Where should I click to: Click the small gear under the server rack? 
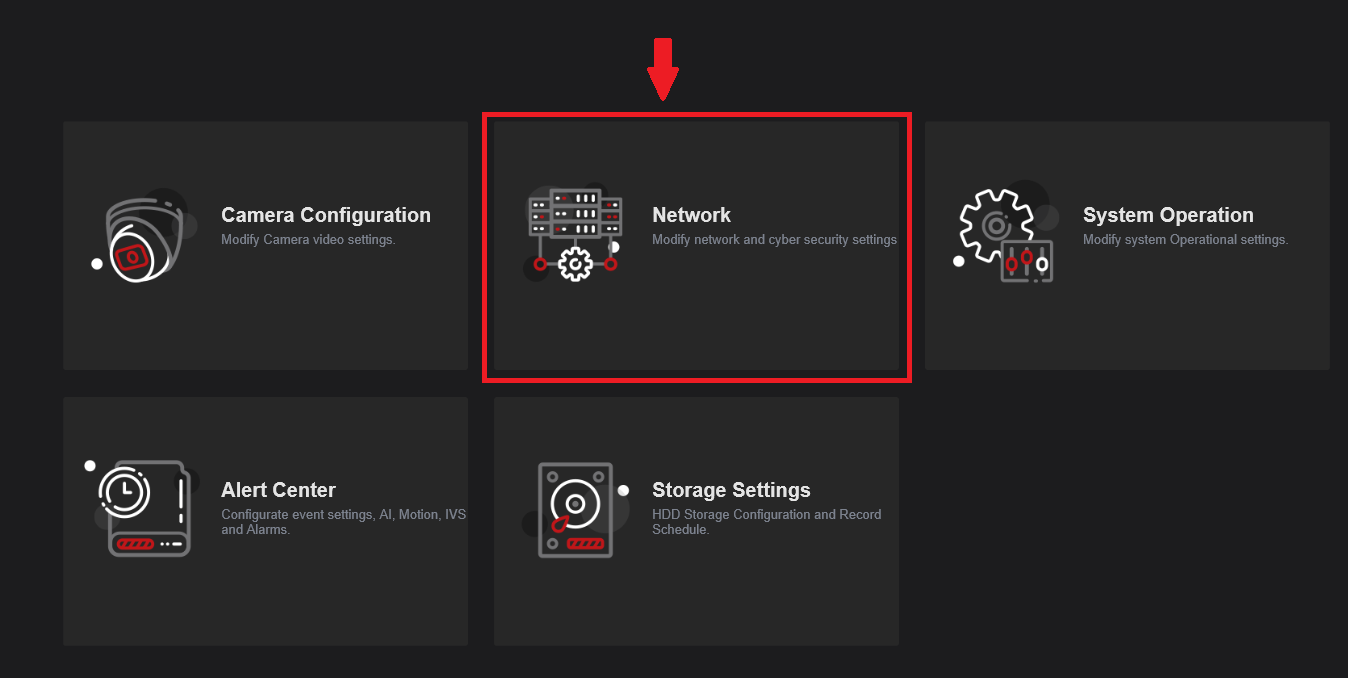[x=576, y=264]
